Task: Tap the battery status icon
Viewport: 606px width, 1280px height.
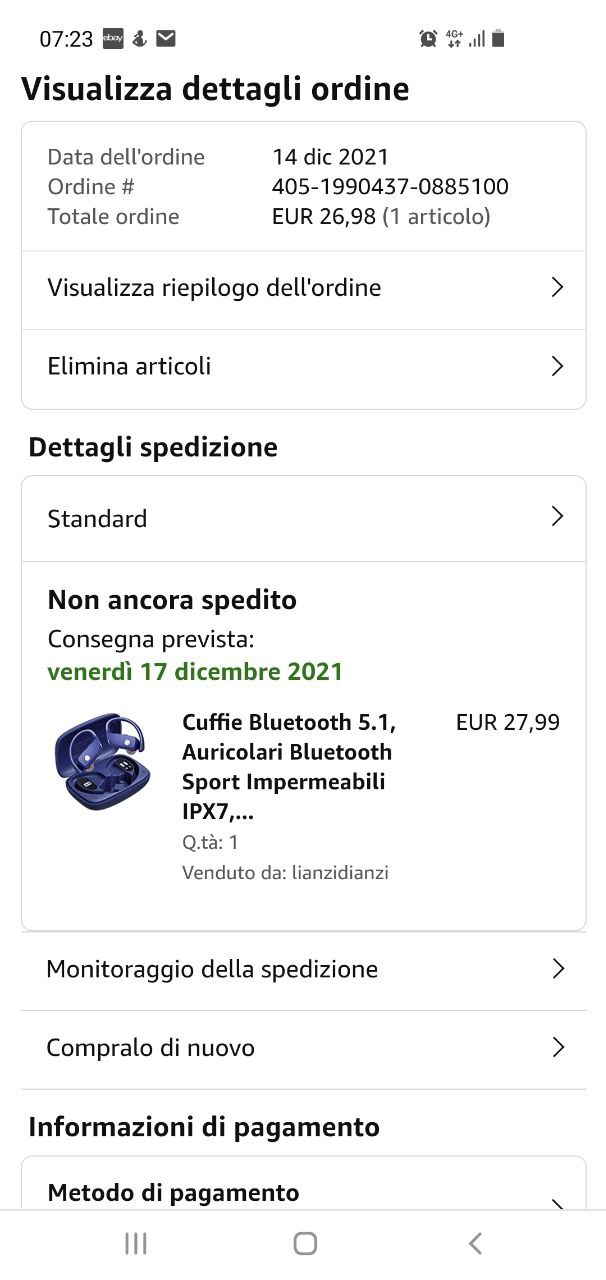Action: [x=498, y=39]
